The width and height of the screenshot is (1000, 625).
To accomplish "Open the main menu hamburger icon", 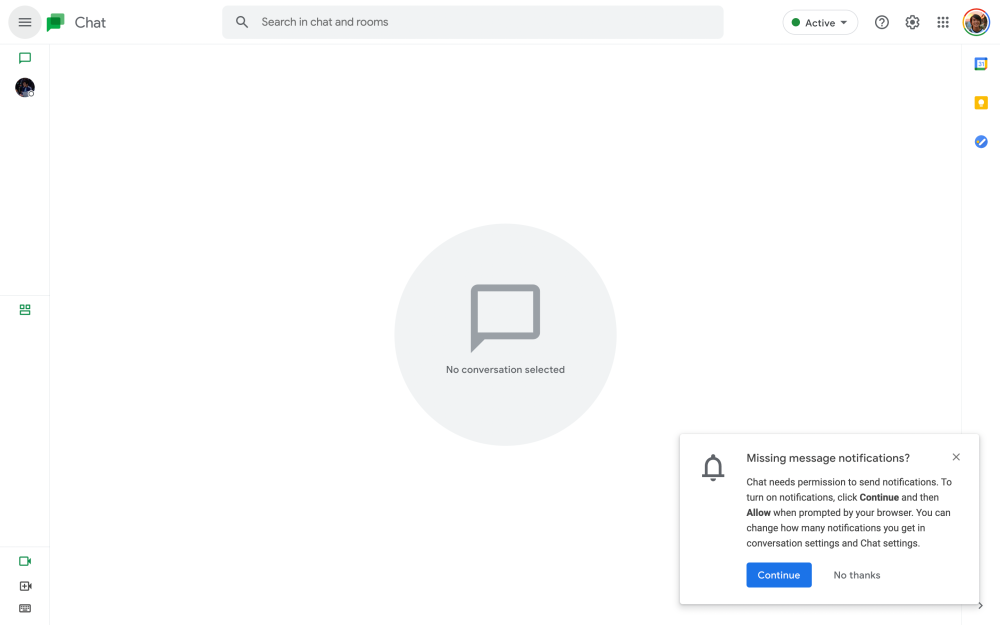I will [x=25, y=22].
